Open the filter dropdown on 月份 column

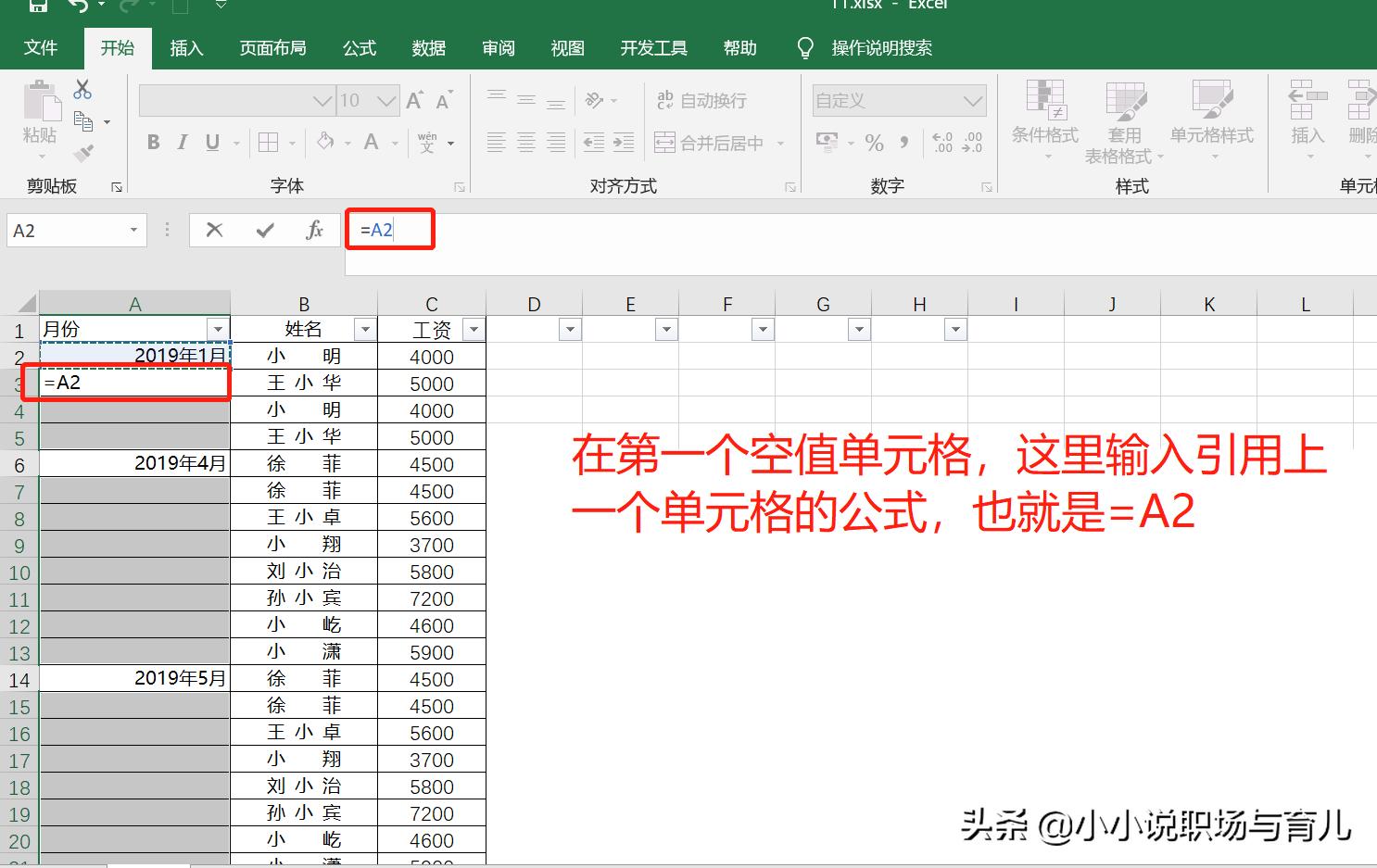click(218, 329)
